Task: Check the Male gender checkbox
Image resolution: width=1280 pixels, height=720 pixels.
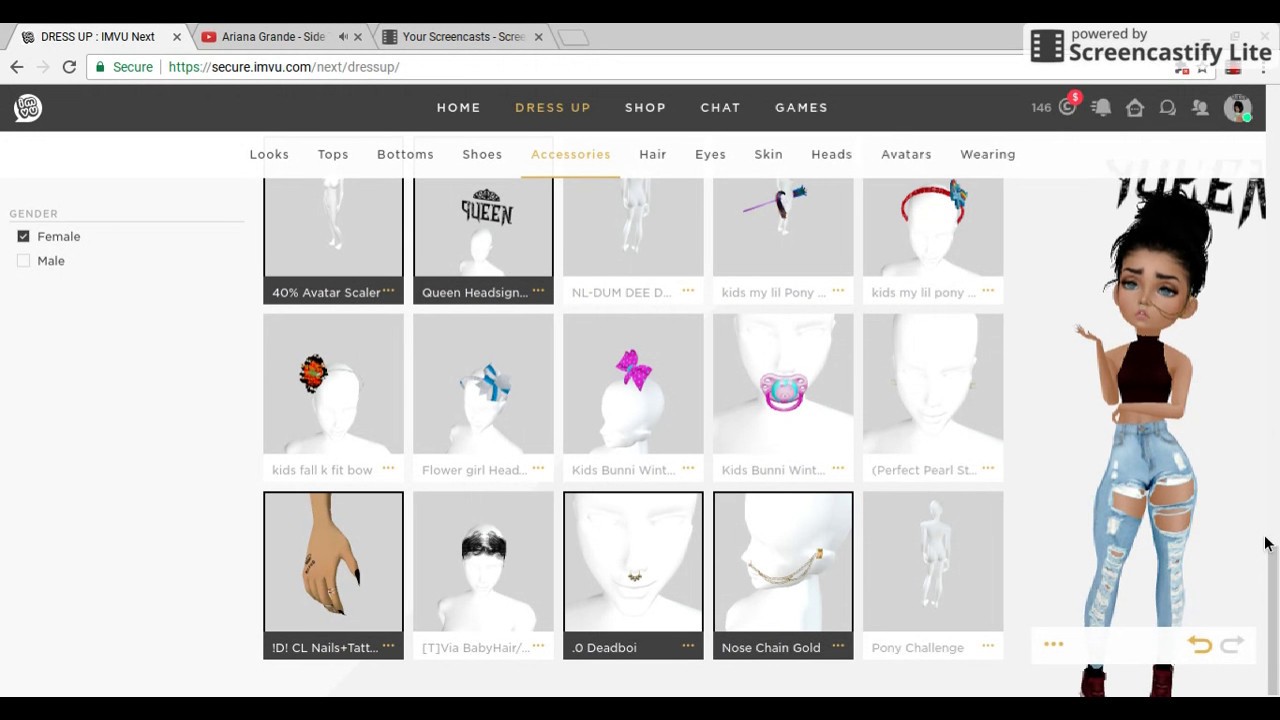Action: point(23,260)
